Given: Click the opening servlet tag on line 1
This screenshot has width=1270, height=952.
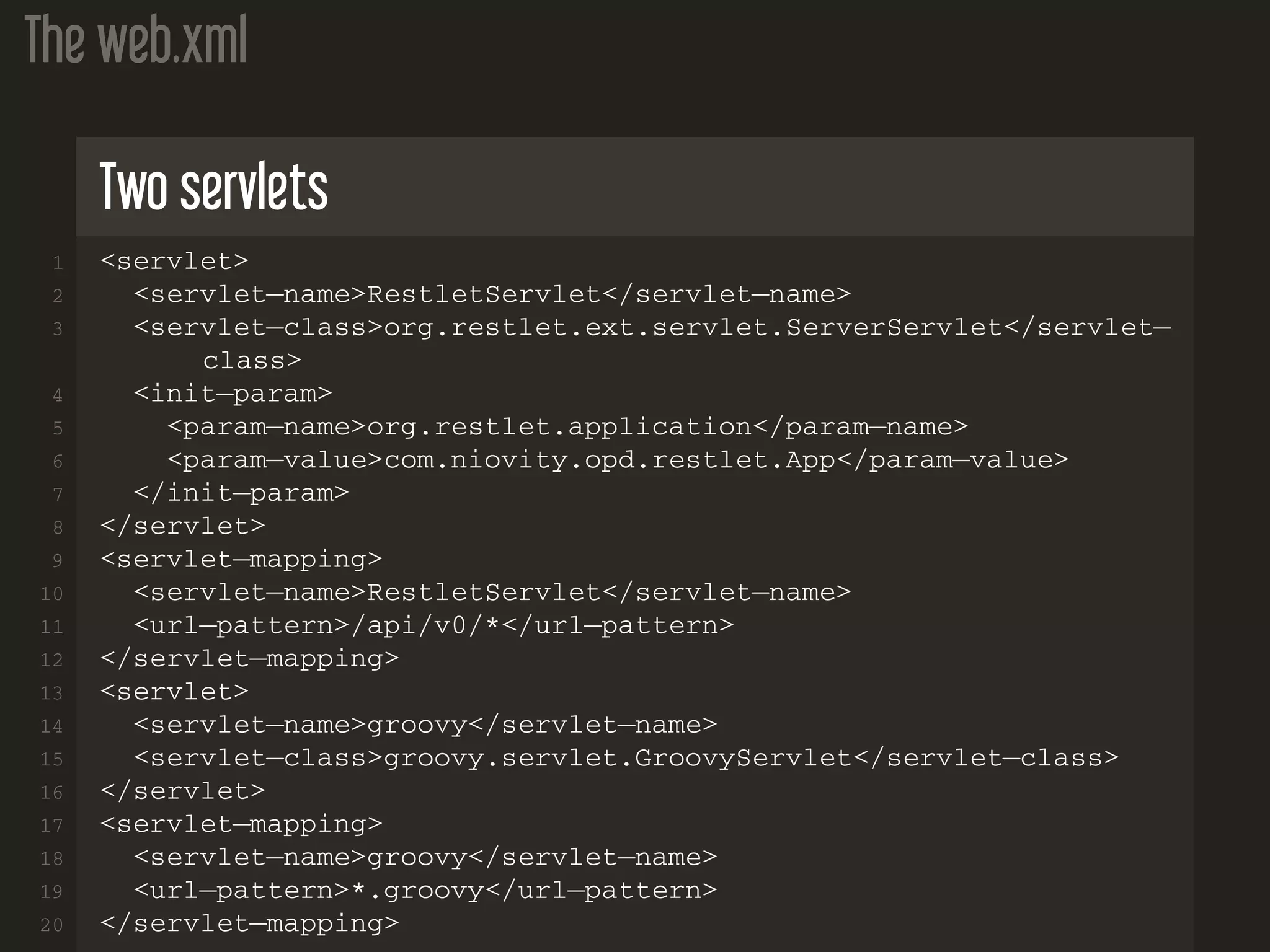Looking at the screenshot, I should tap(174, 261).
